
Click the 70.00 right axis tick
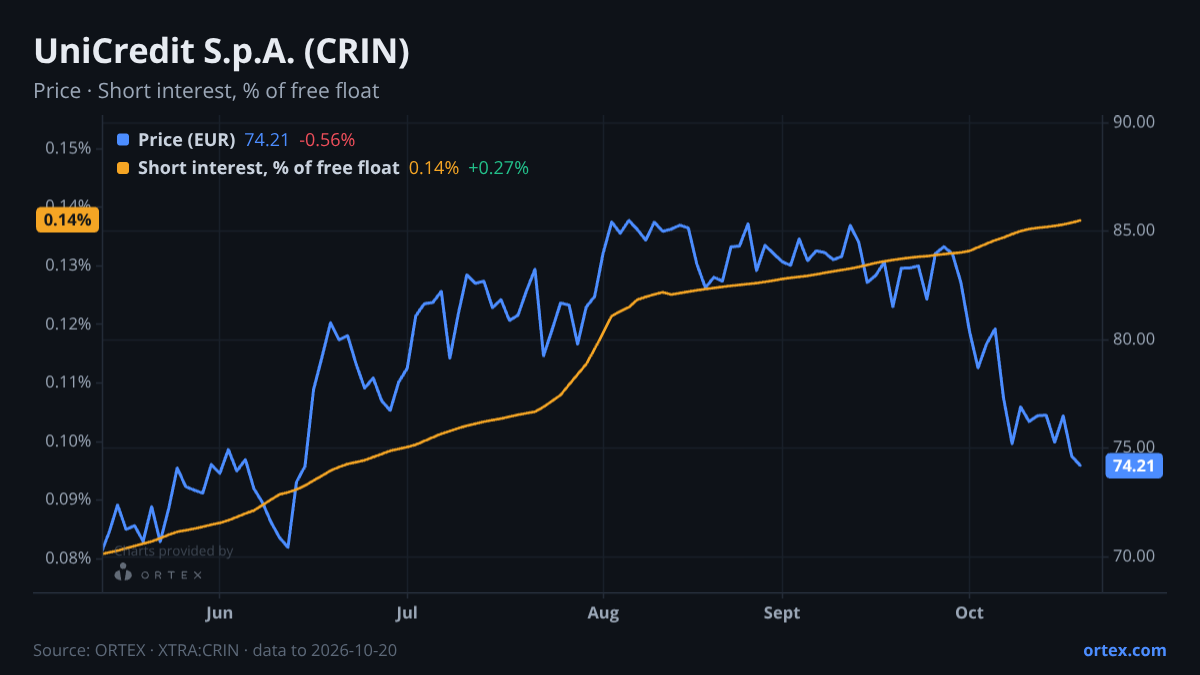(x=1134, y=556)
